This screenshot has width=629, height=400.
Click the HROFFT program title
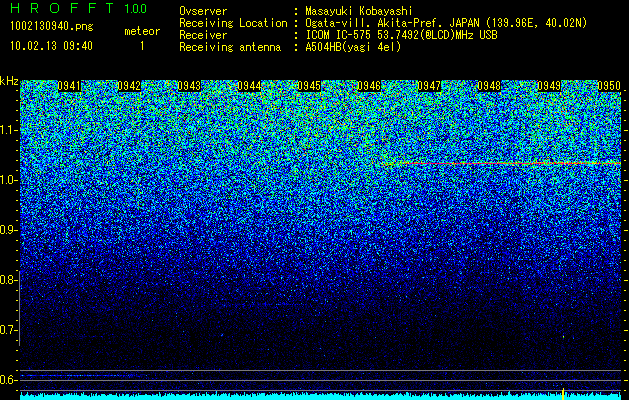click(x=62, y=8)
